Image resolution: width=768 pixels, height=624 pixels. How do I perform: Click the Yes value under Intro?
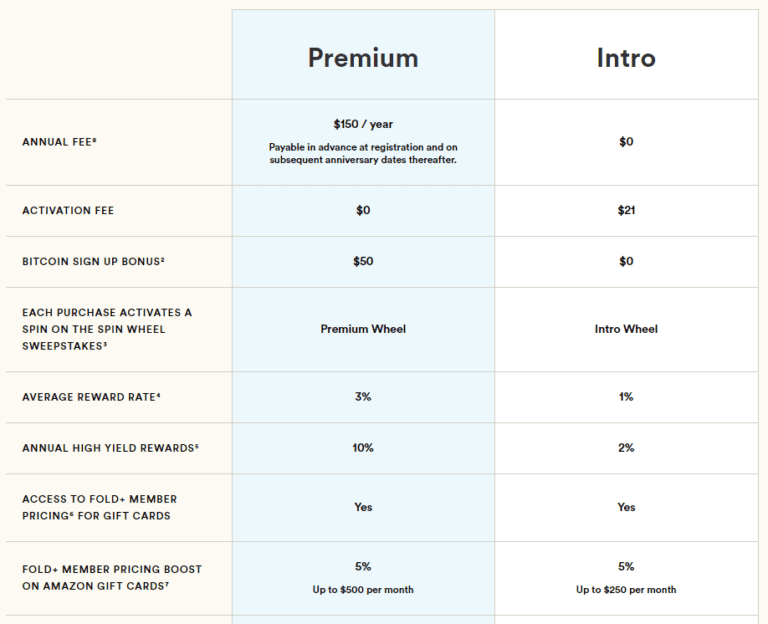point(626,507)
